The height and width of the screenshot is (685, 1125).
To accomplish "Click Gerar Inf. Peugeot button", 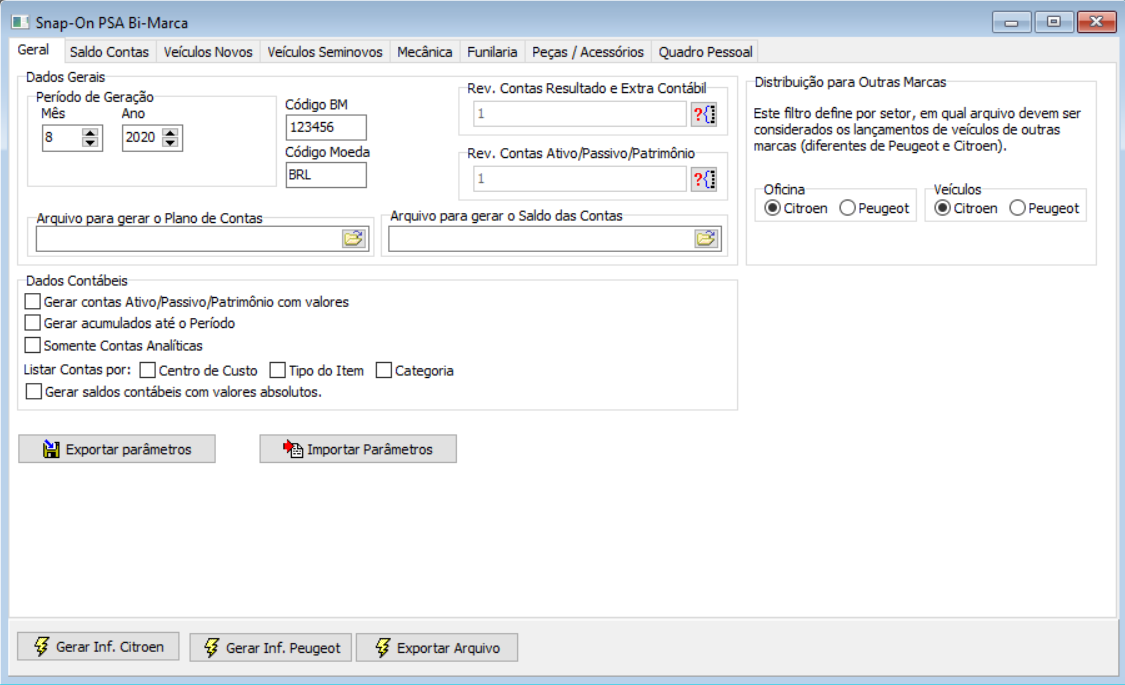I will (270, 647).
